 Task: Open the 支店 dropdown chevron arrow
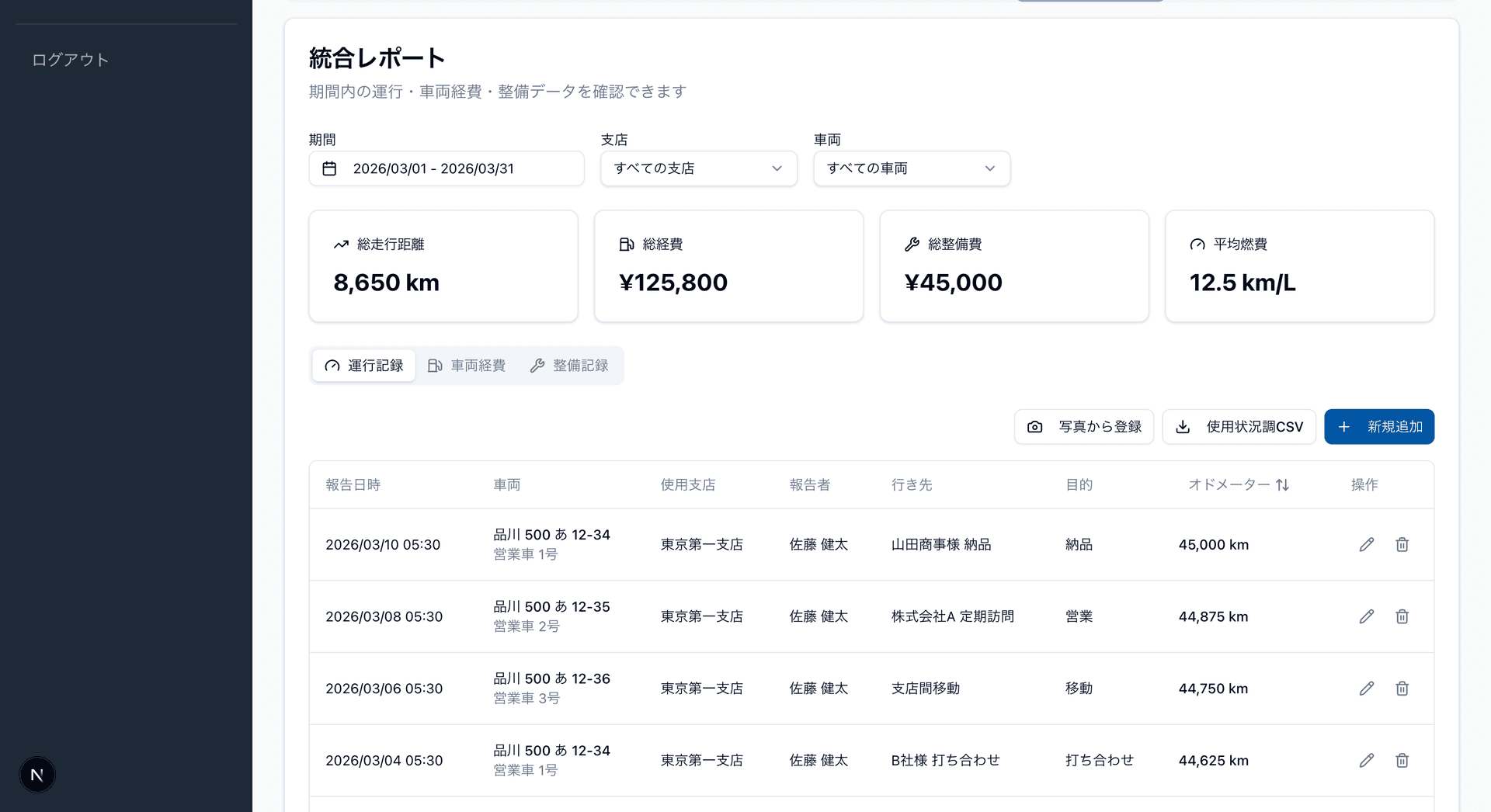(777, 168)
